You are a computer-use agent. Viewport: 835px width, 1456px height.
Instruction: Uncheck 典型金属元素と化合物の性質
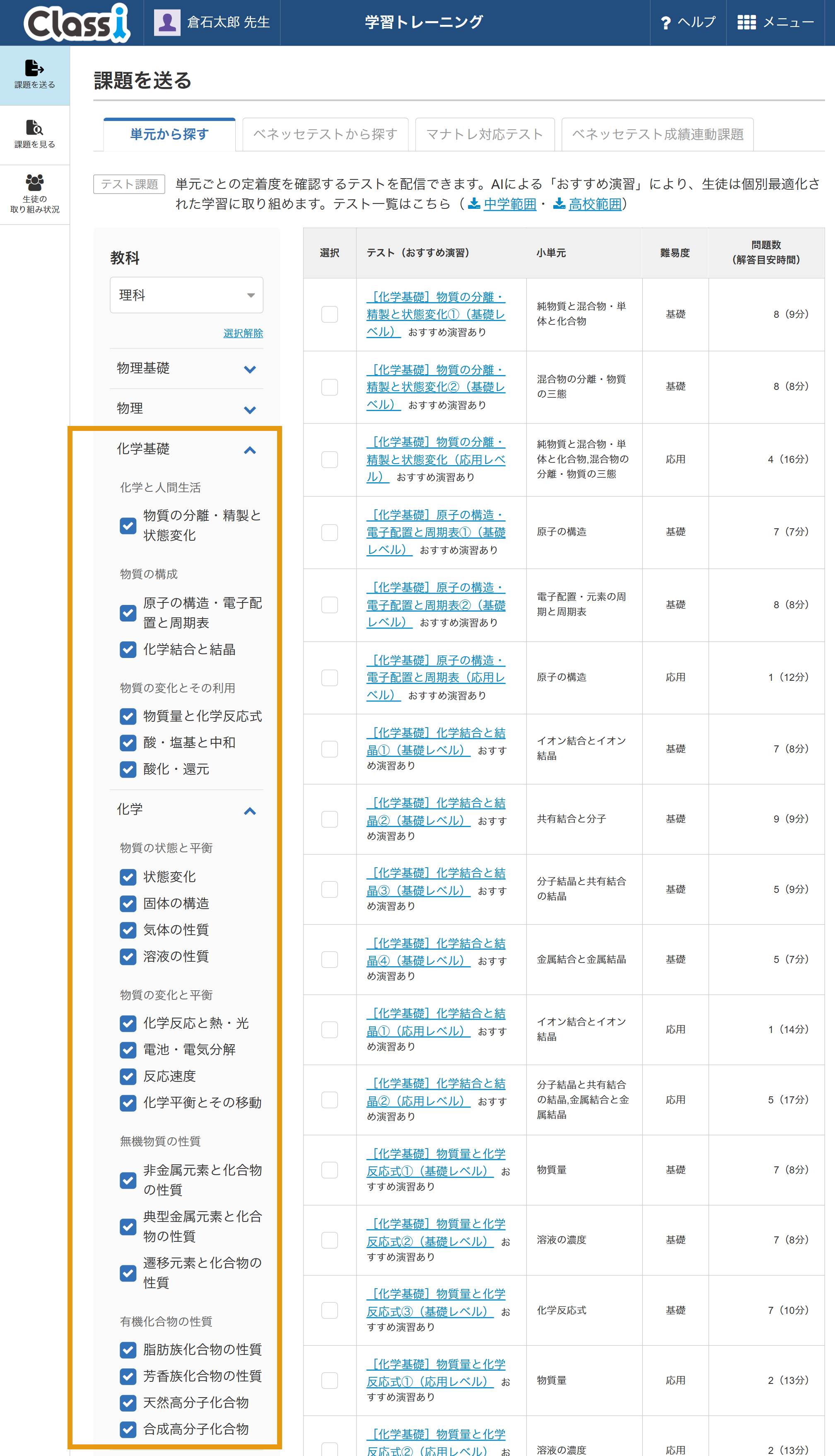click(x=128, y=1226)
